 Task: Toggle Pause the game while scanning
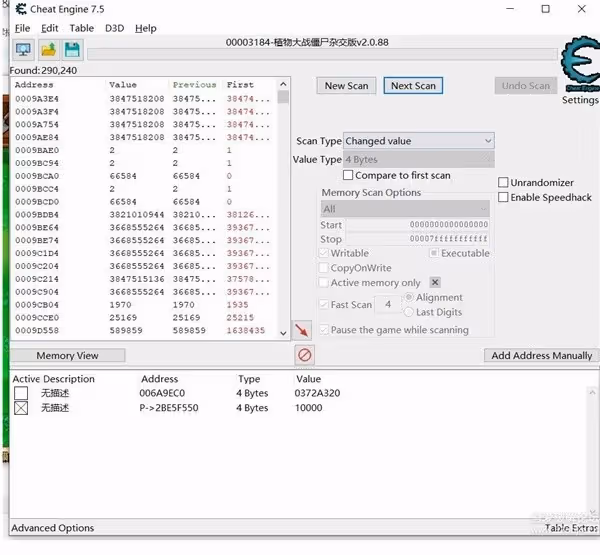(x=324, y=330)
